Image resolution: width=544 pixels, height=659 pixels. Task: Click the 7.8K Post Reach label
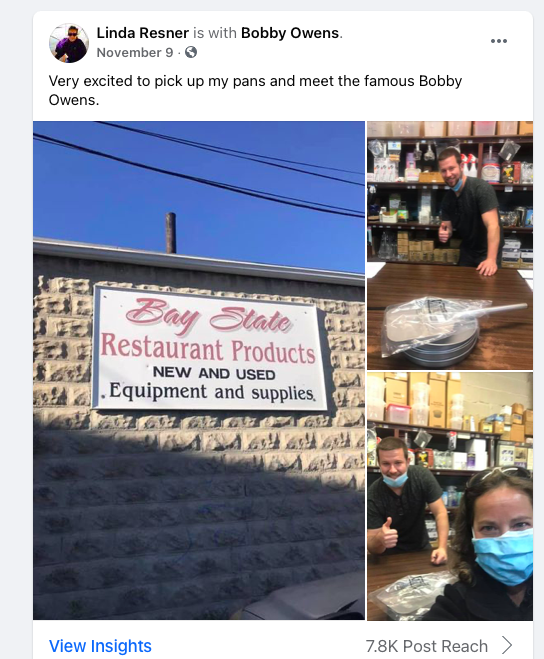427,646
